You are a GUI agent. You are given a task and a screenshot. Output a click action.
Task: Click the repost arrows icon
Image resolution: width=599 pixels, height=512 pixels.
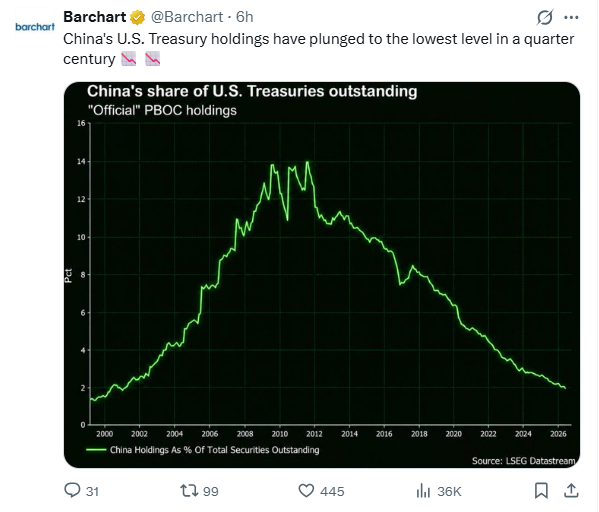pos(189,491)
